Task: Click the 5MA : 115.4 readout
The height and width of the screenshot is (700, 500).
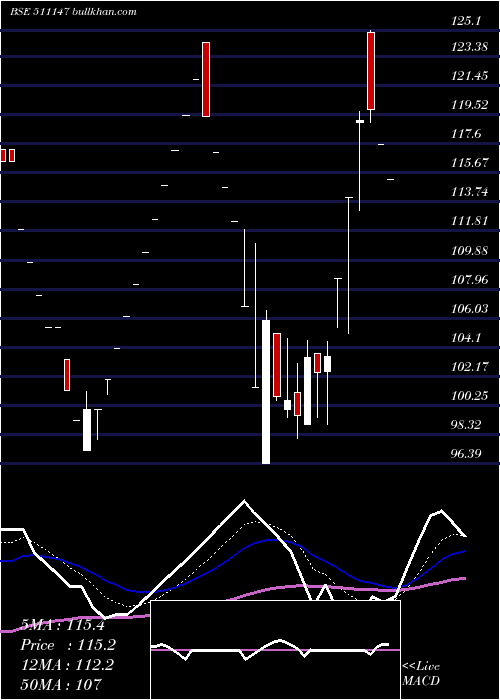Action: click(x=63, y=625)
